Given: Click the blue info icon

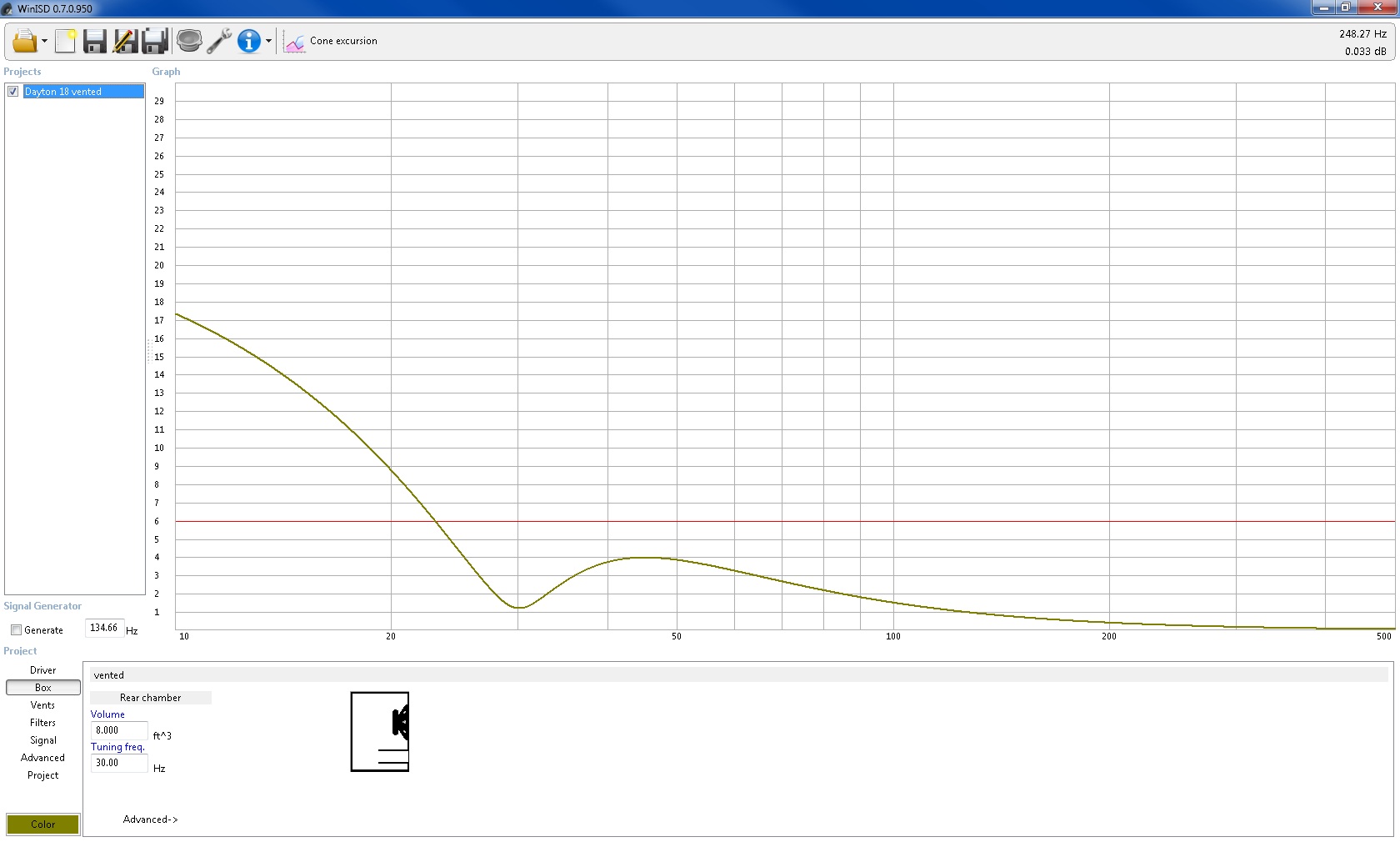Looking at the screenshot, I should click(249, 41).
